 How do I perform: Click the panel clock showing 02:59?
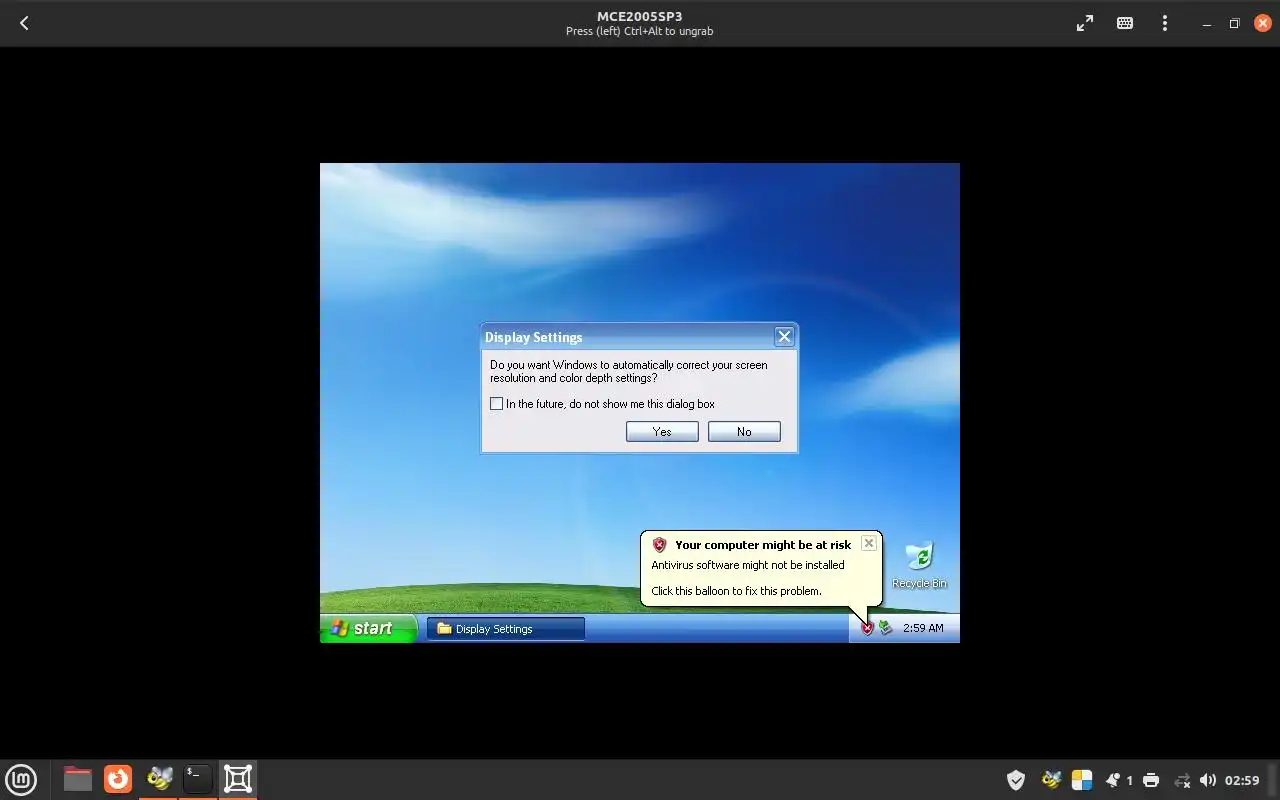click(x=1242, y=780)
